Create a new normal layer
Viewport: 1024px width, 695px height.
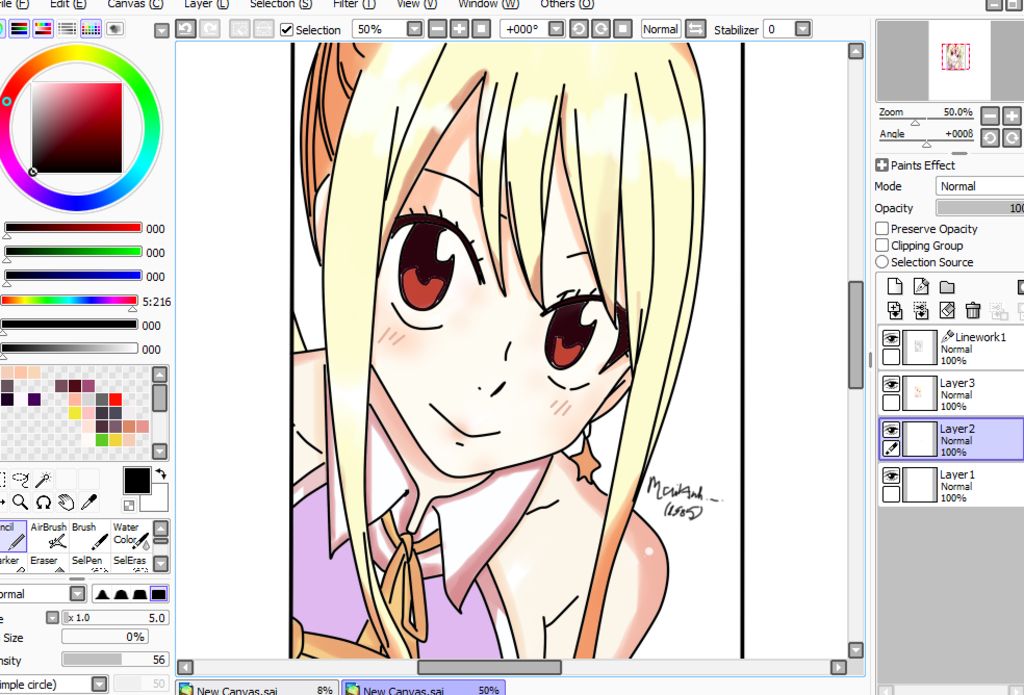click(895, 286)
